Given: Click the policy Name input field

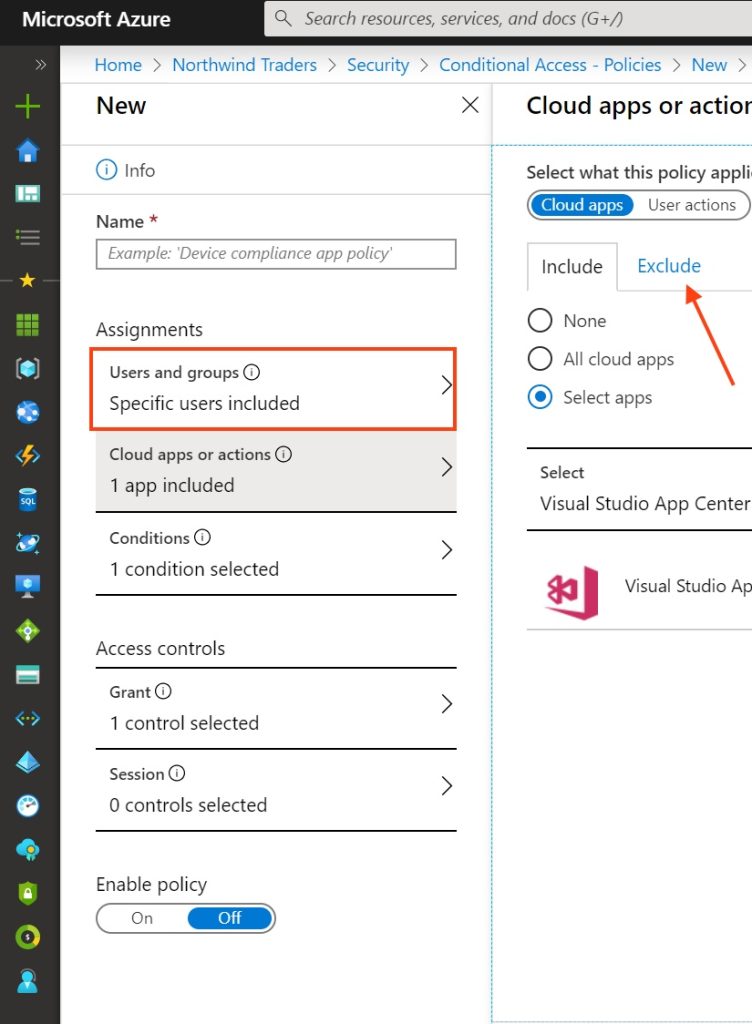Looking at the screenshot, I should [276, 254].
